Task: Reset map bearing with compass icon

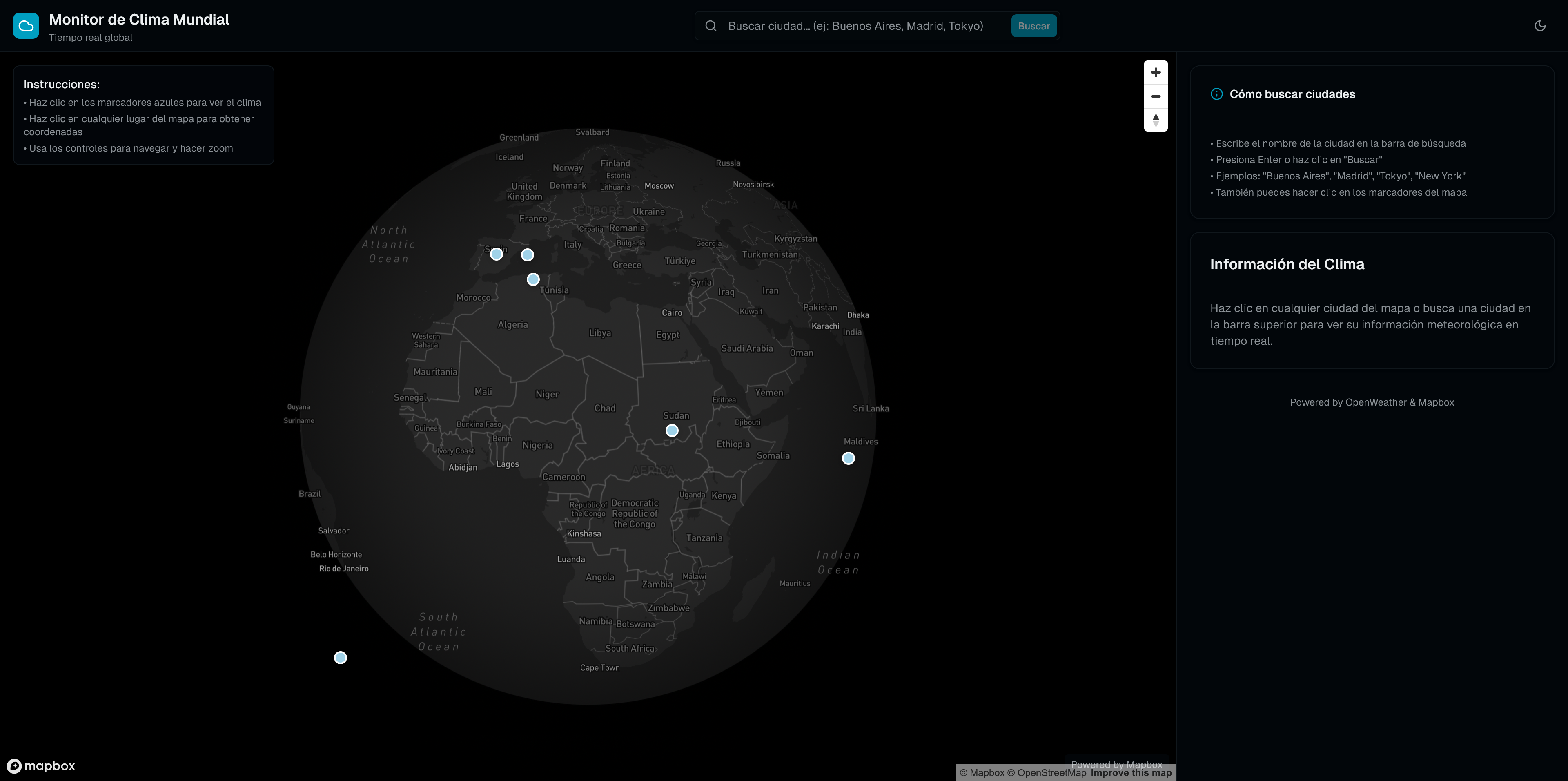Action: pyautogui.click(x=1155, y=119)
